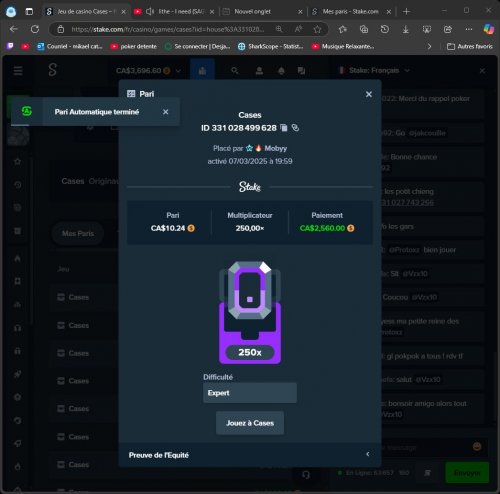This screenshot has width=500, height=494.
Task: Click Jouez à Cases button
Action: (250, 423)
